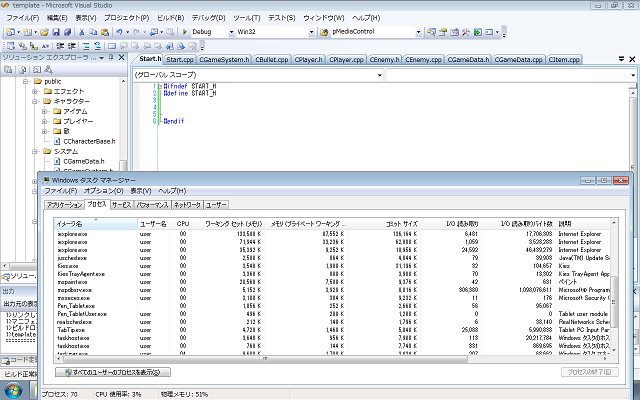Collapse the システム folder node
The width and height of the screenshot is (640, 400).
[33, 151]
